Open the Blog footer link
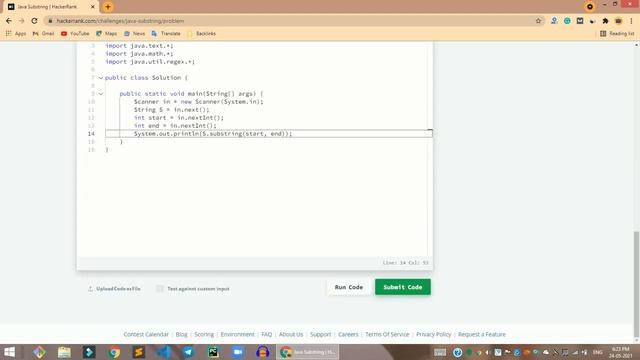This screenshot has height=360, width=640. point(182,334)
